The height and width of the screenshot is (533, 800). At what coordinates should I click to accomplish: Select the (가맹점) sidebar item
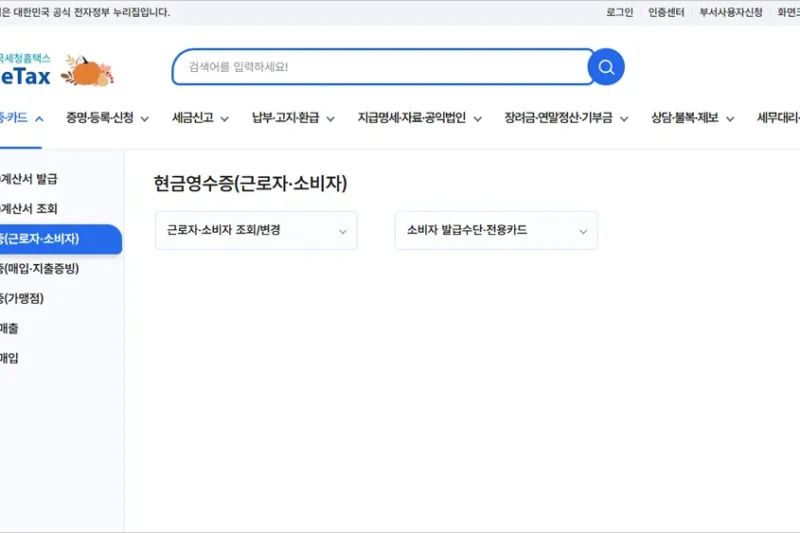pyautogui.click(x=22, y=298)
